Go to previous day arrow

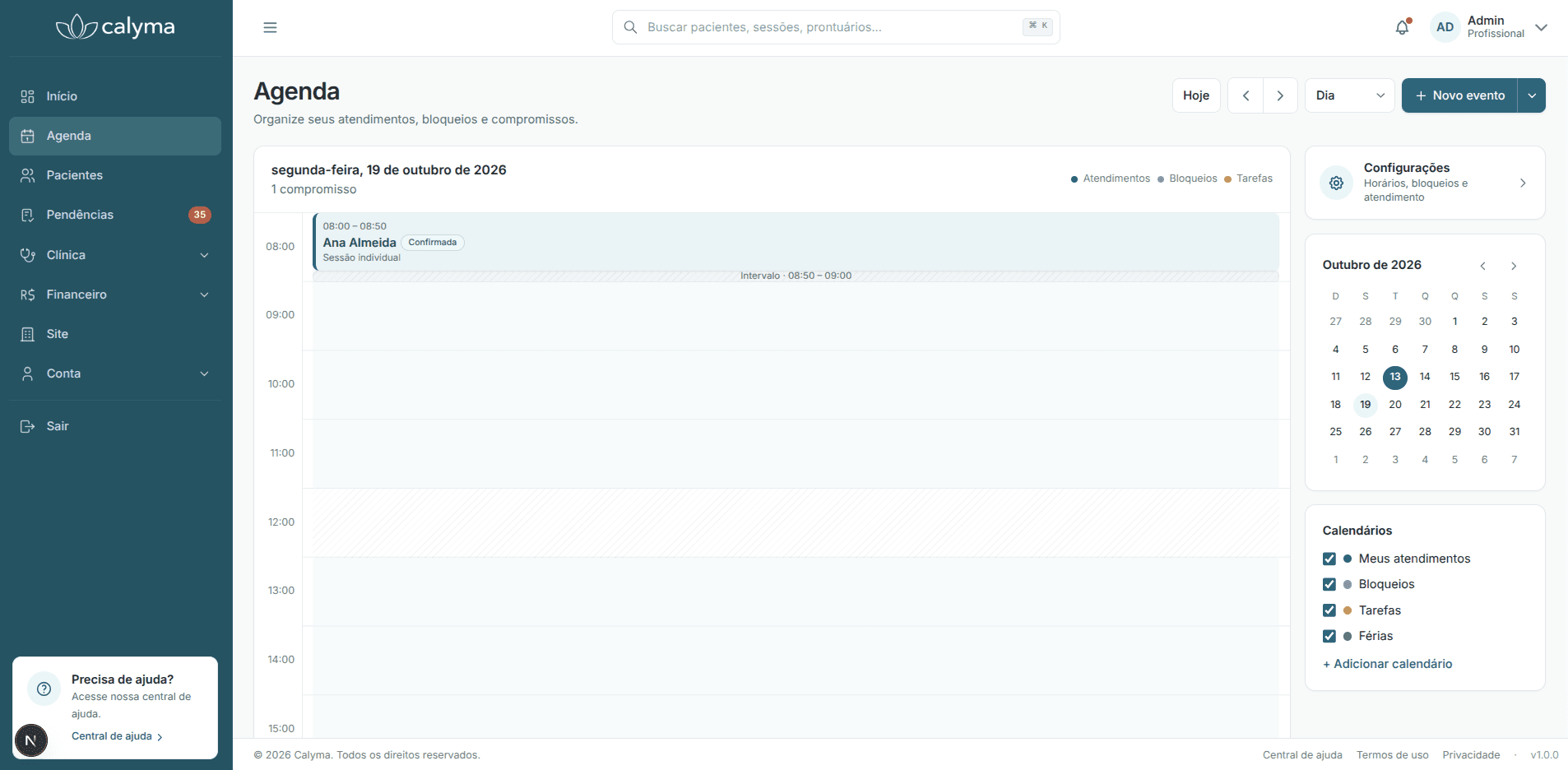point(1246,95)
